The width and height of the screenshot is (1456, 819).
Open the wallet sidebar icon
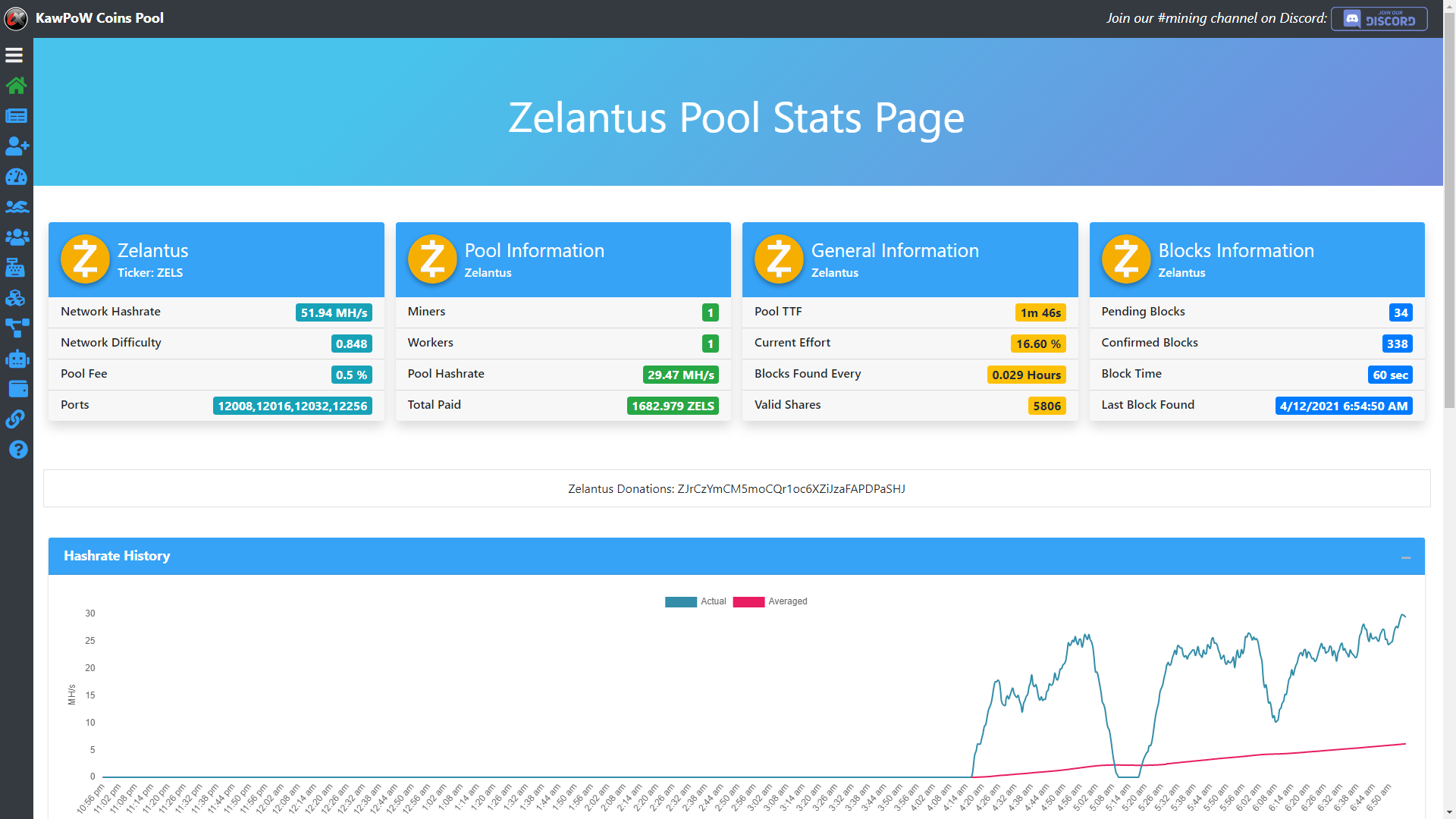tap(17, 389)
